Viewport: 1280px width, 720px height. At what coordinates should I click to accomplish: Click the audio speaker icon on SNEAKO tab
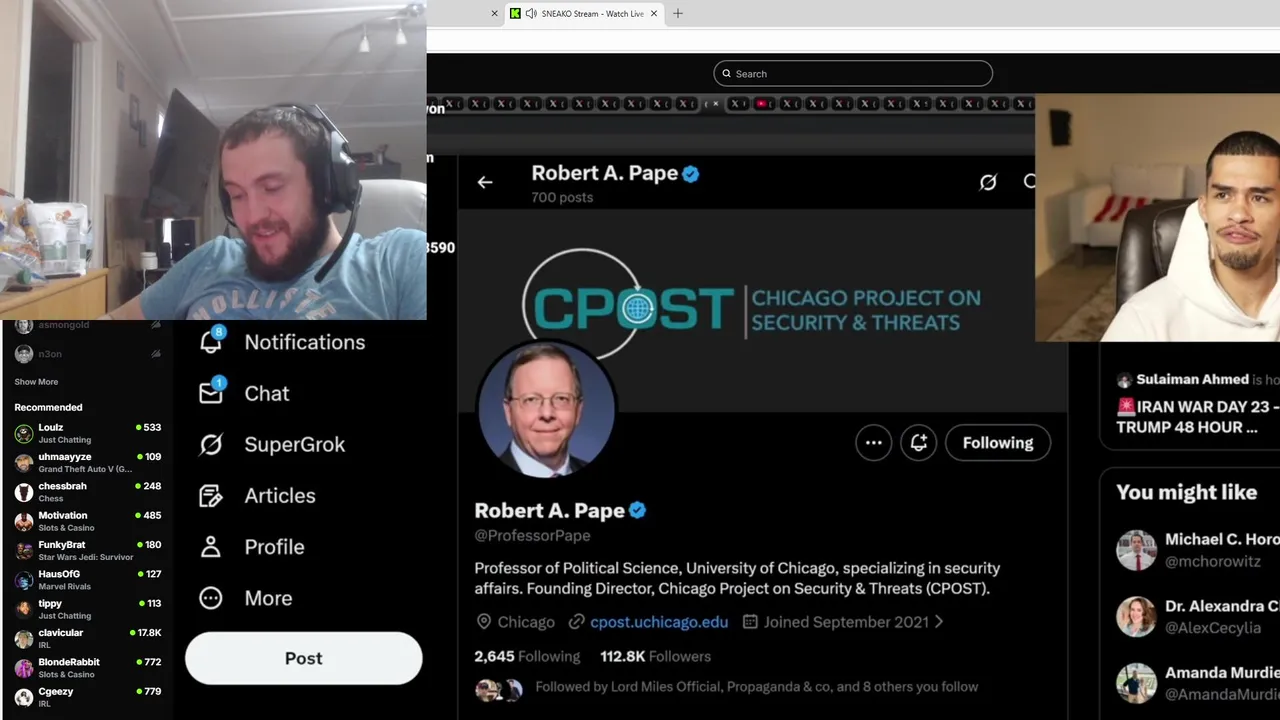pyautogui.click(x=531, y=13)
